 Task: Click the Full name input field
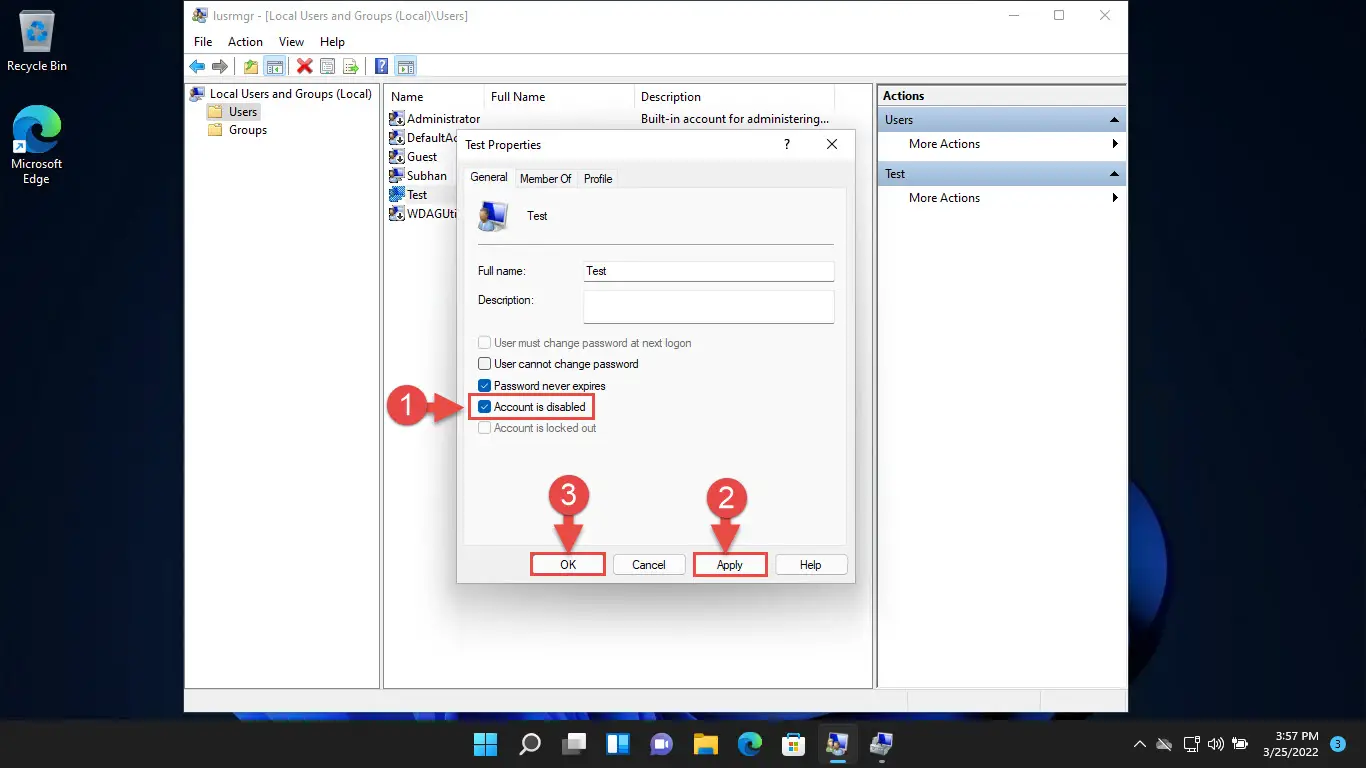709,271
